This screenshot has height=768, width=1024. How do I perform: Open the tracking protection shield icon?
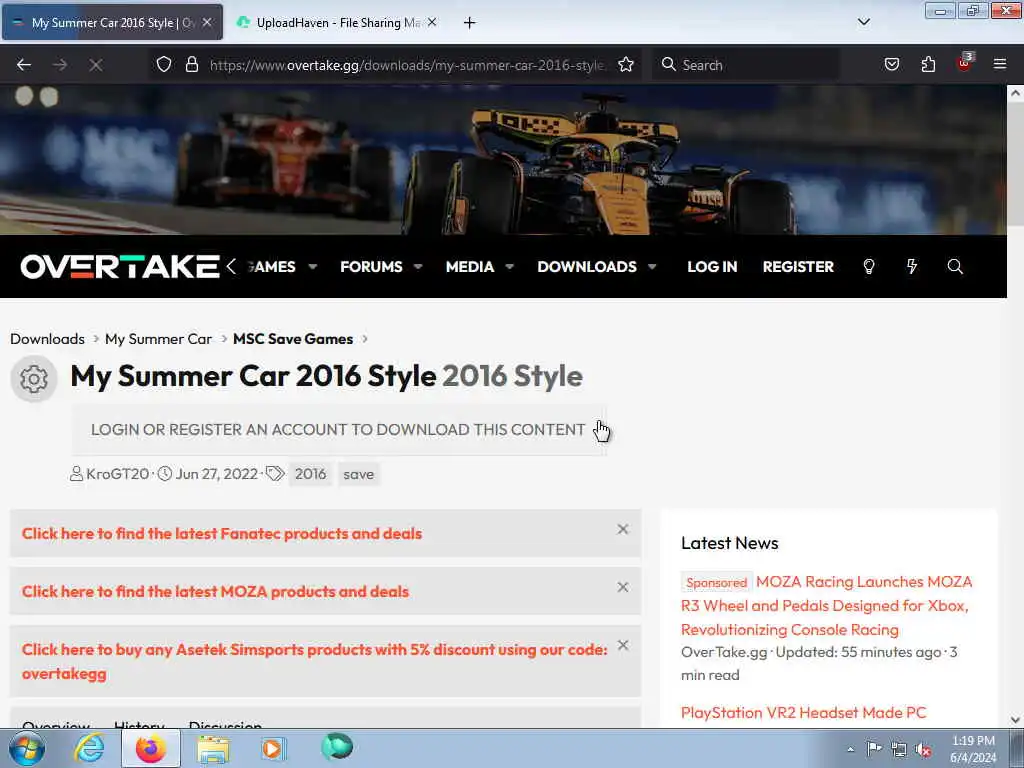(164, 64)
